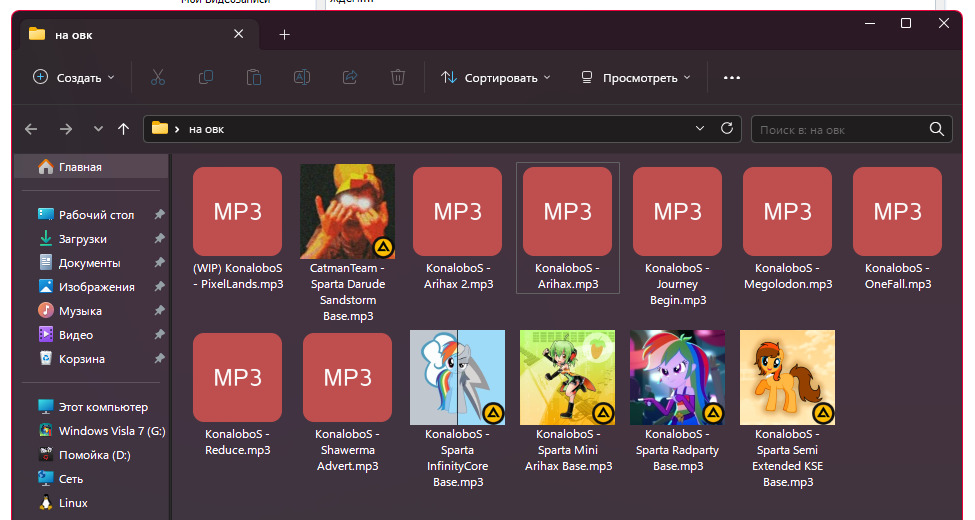
Task: Click the Copy icon in toolbar
Action: coord(206,77)
